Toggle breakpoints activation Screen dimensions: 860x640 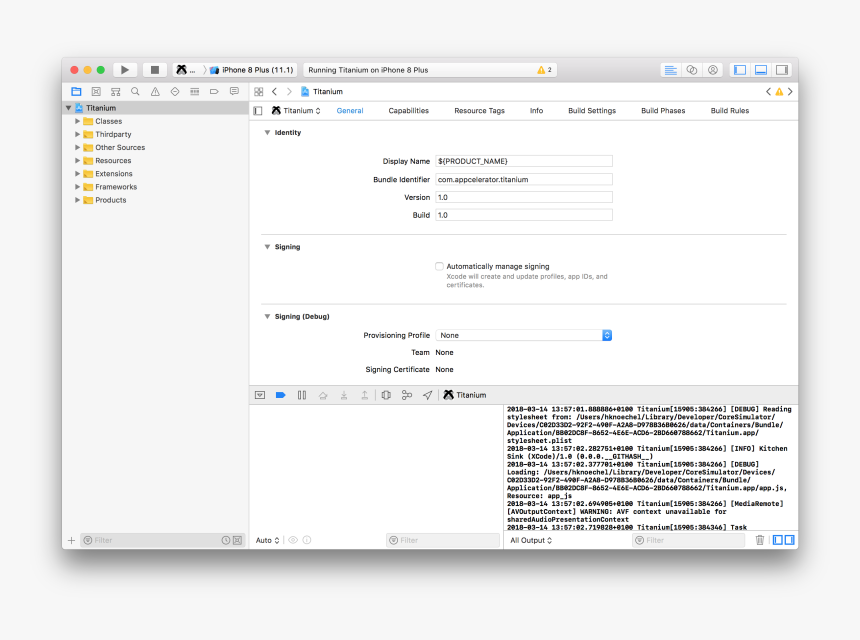280,395
